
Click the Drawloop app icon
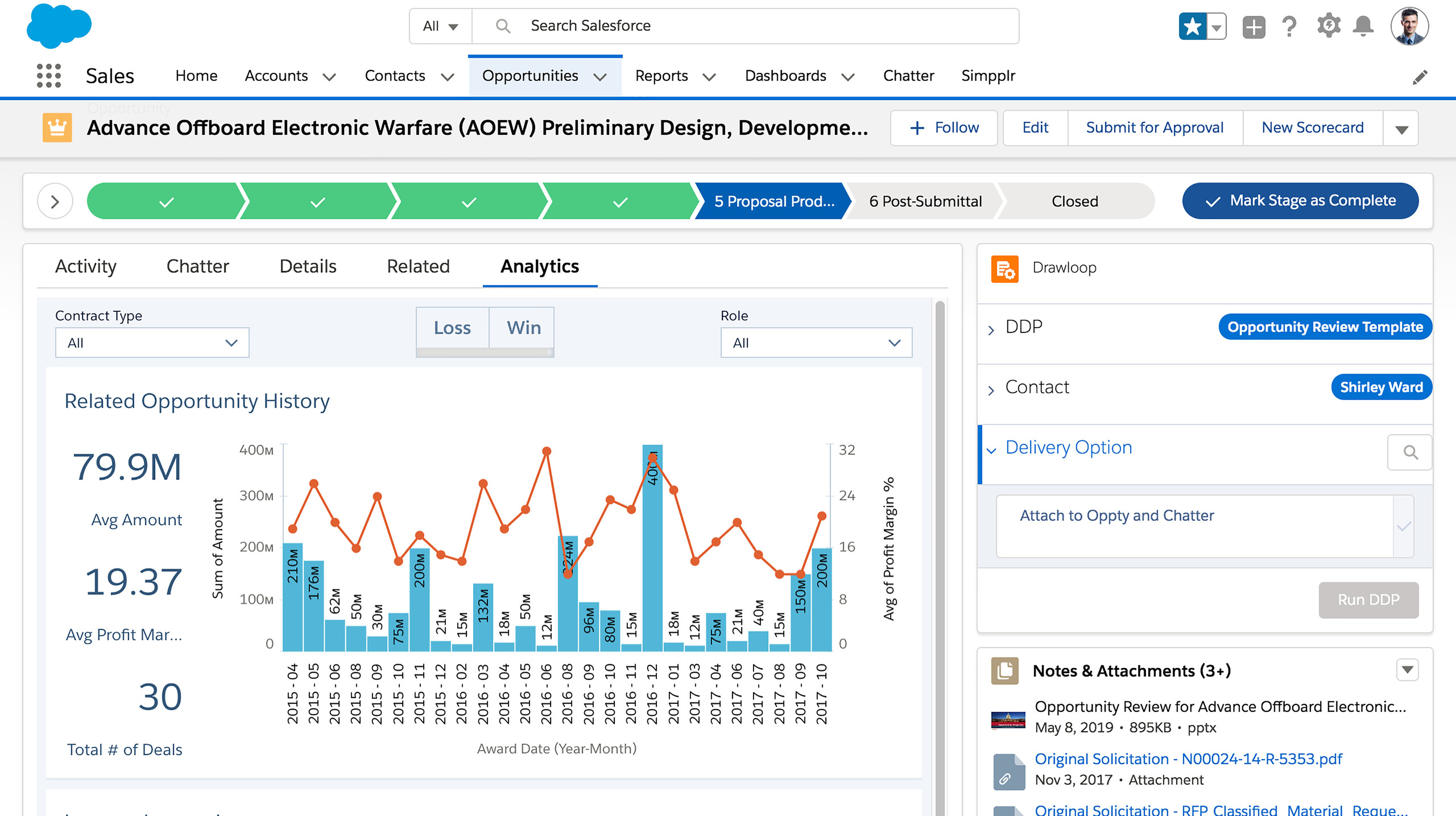[1004, 268]
